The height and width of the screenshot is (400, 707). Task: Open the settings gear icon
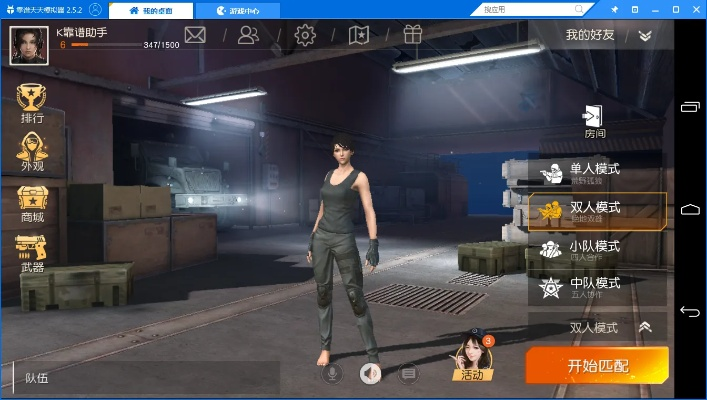(305, 35)
